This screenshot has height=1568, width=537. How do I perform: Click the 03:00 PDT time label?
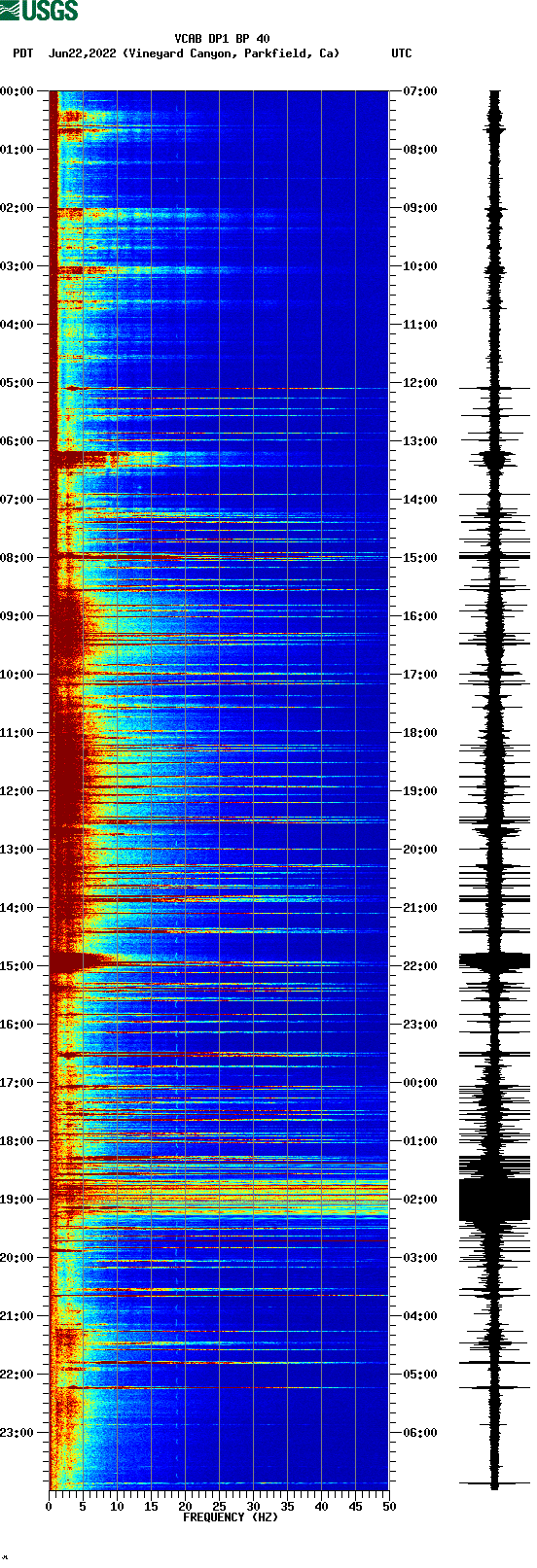point(17,266)
